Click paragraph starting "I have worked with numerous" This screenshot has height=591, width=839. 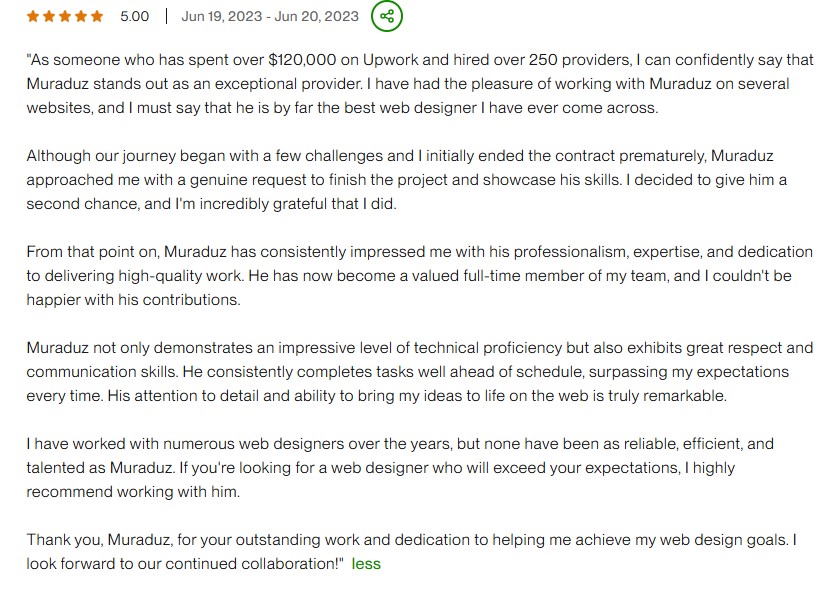point(400,467)
